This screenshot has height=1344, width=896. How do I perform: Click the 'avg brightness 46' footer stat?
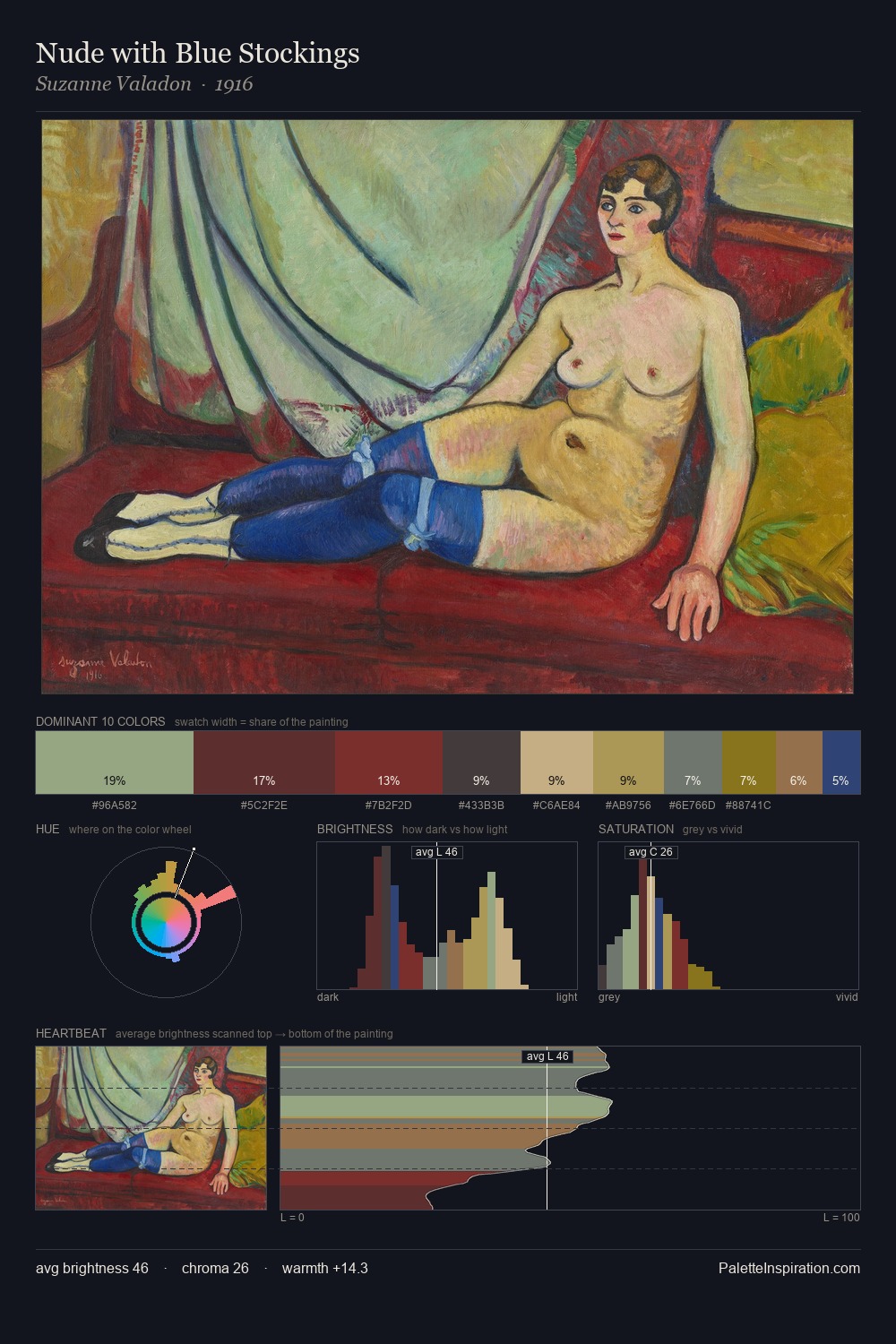pos(92,1269)
